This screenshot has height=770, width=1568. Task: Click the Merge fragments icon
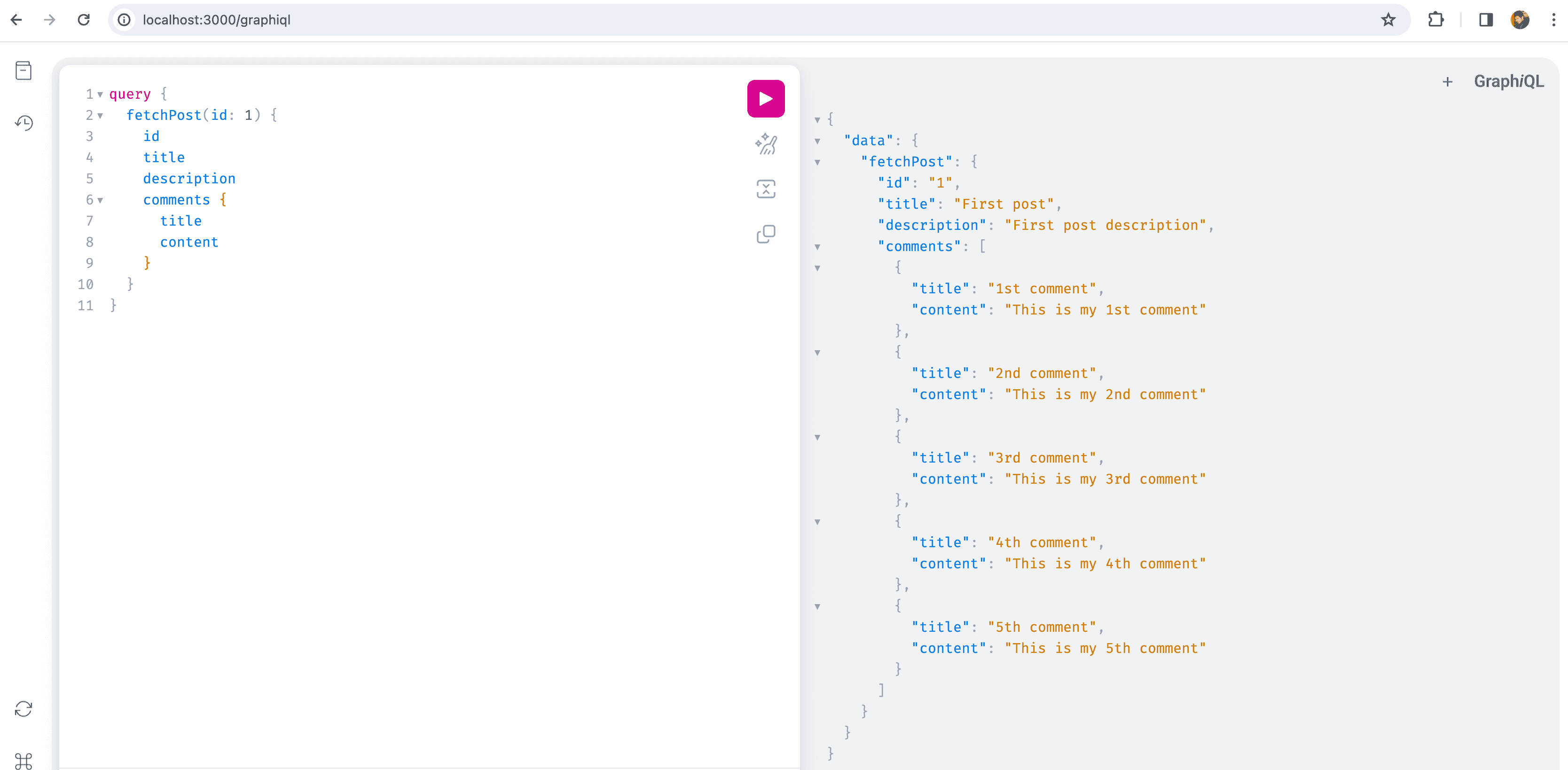pyautogui.click(x=765, y=189)
